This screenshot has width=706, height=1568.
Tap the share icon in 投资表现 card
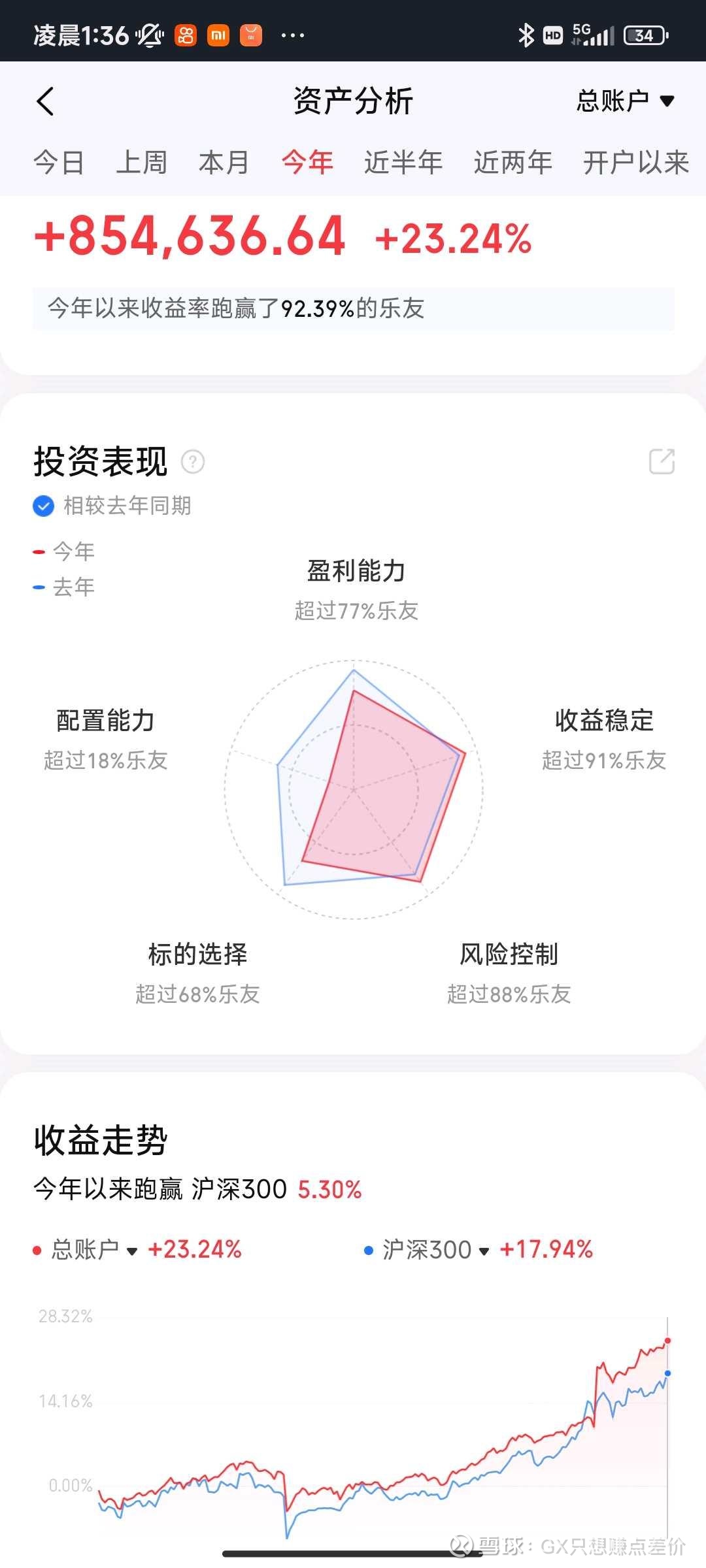pos(662,461)
